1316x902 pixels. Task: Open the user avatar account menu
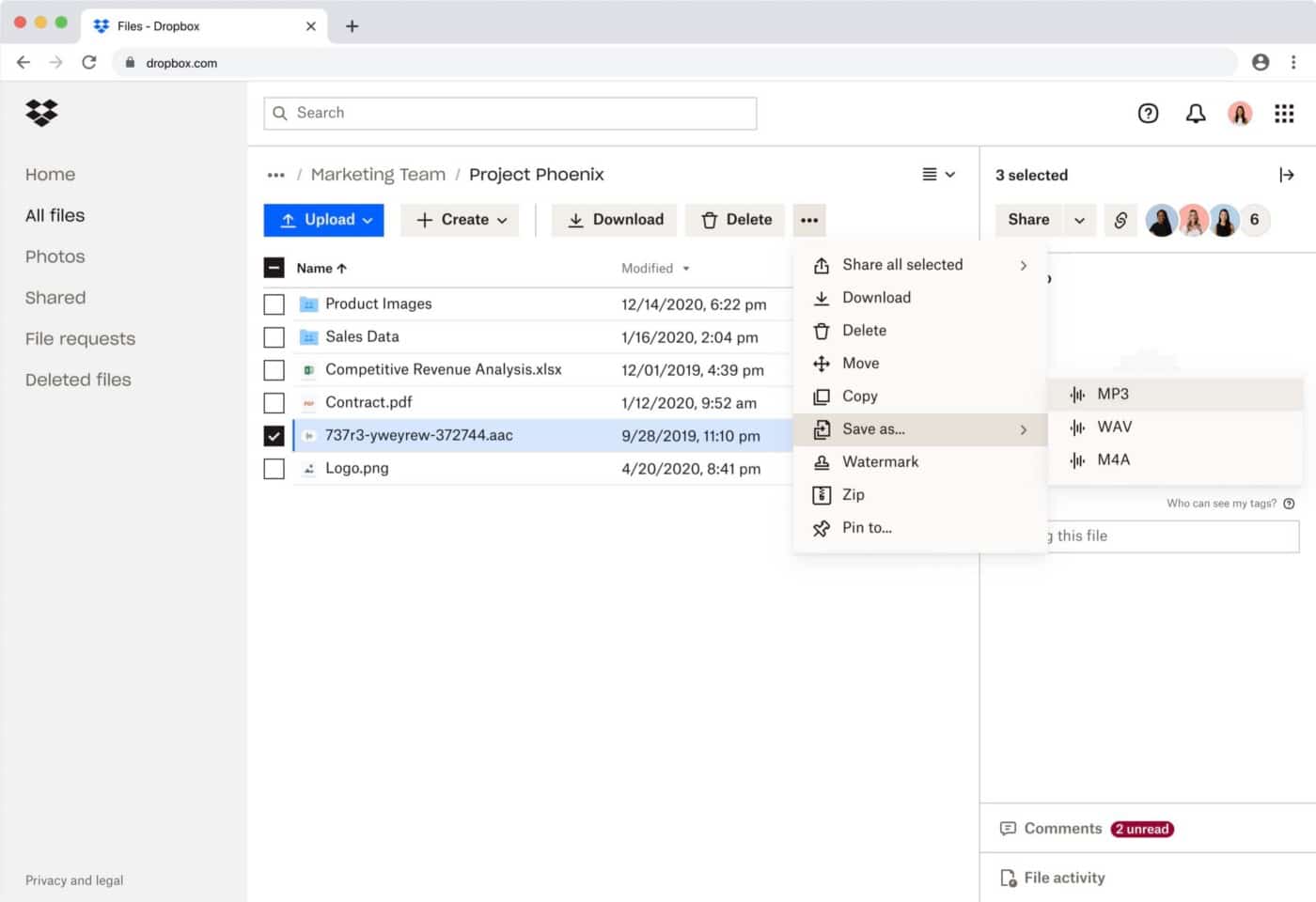click(1240, 114)
